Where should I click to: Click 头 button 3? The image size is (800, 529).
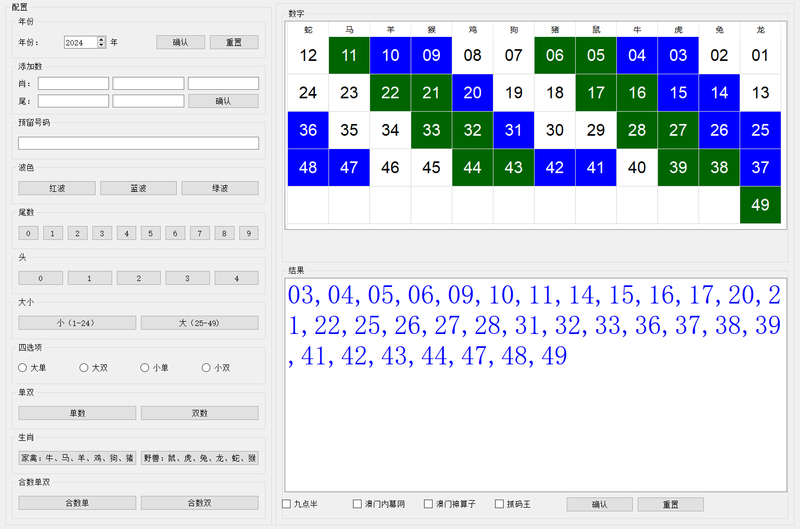[187, 278]
